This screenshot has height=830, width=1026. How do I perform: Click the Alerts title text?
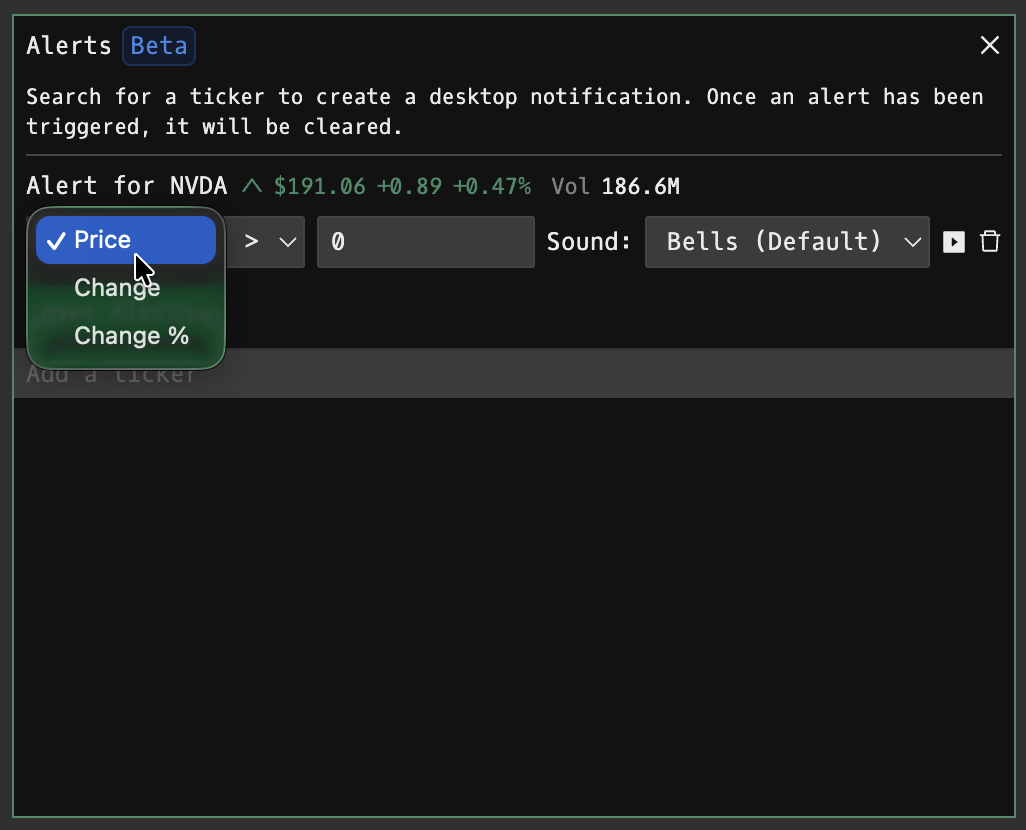click(x=69, y=46)
